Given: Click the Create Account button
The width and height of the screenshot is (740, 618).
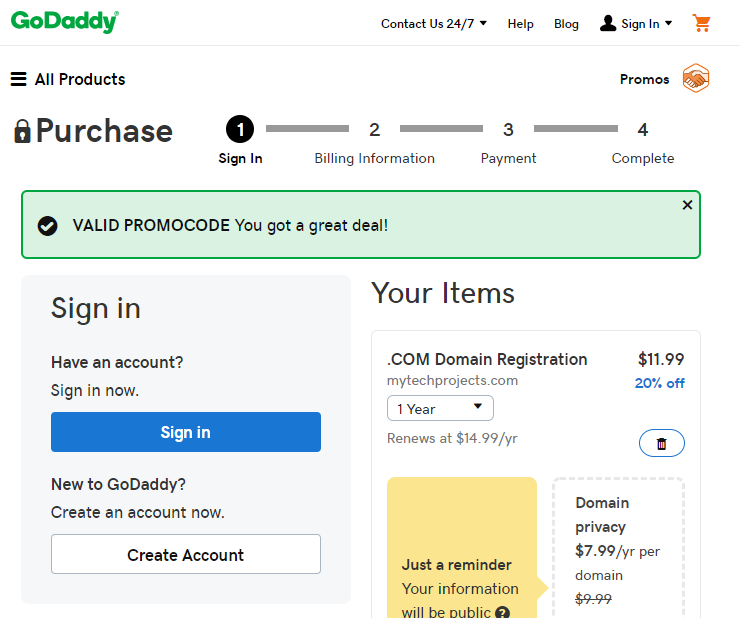Looking at the screenshot, I should [x=186, y=554].
